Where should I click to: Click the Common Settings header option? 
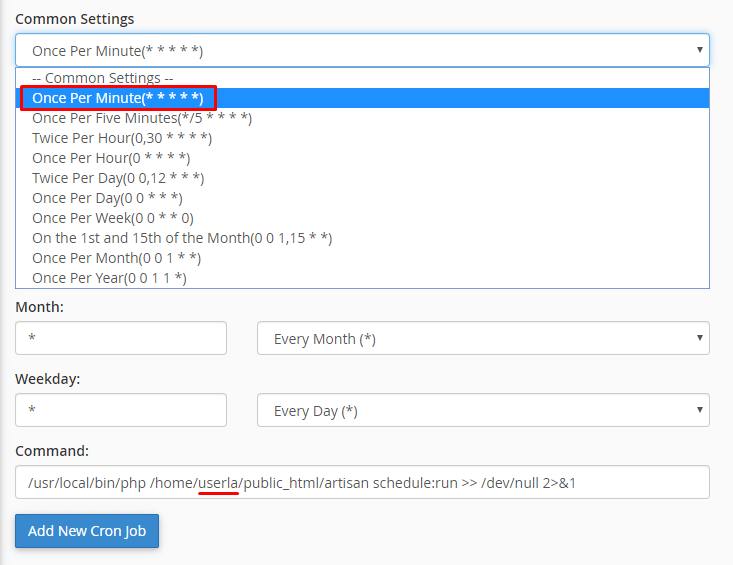(x=103, y=78)
